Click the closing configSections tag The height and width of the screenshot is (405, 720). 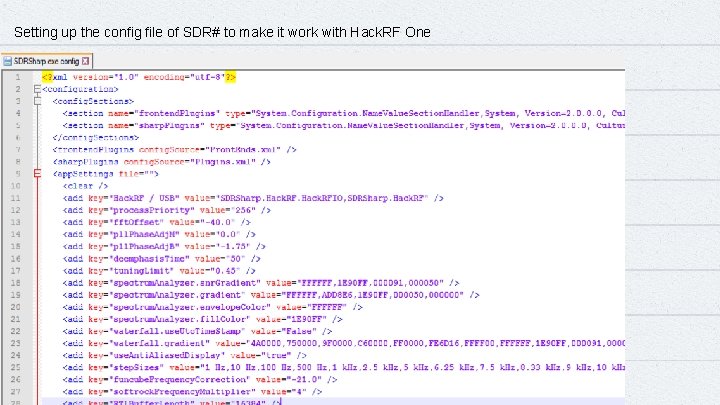coord(96,137)
